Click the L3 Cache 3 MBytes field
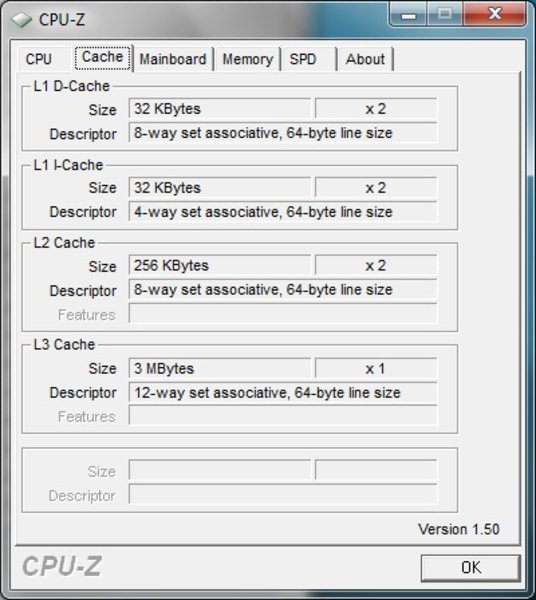Screen dimensions: 536x600 pyautogui.click(x=220, y=368)
